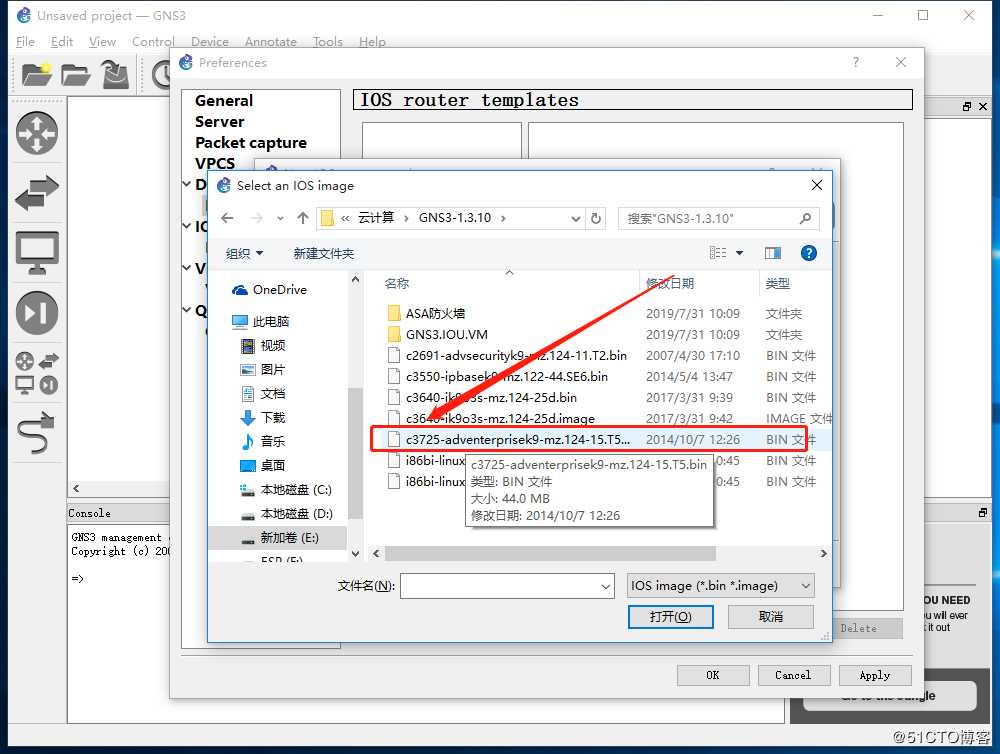
Task: Browse end devices monitor icon
Action: coord(37,253)
